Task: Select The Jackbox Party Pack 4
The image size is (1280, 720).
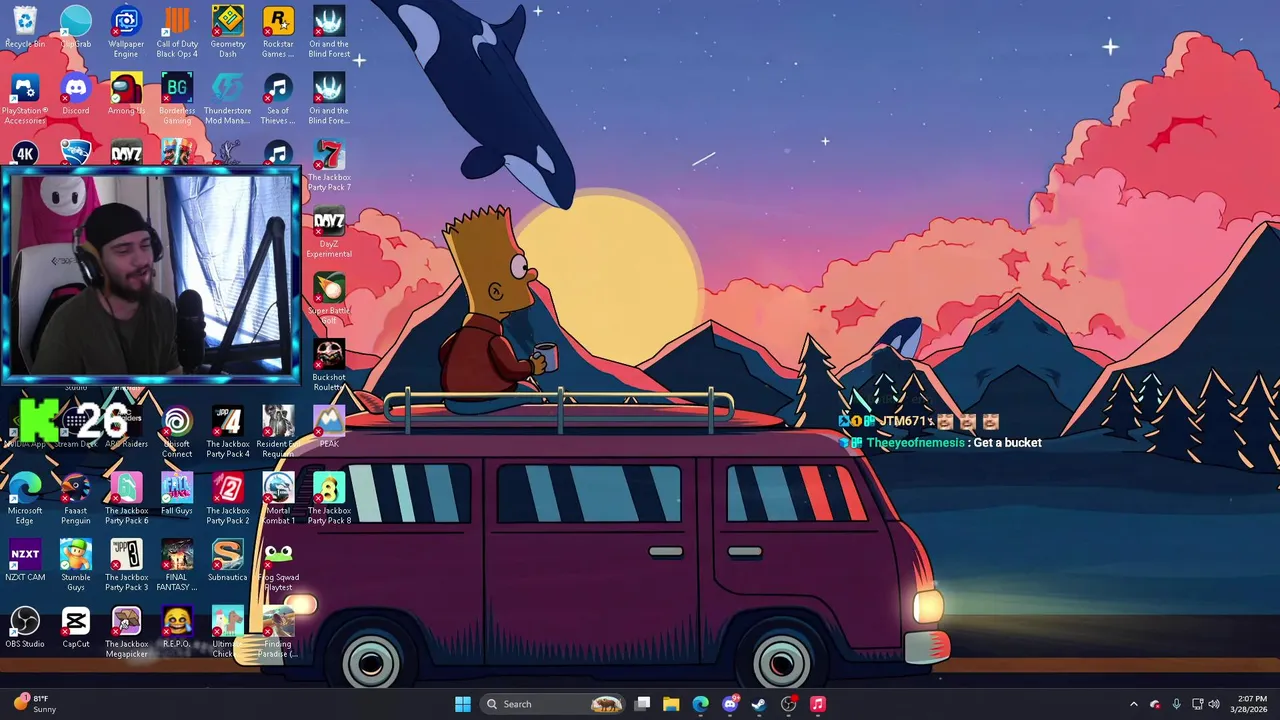Action: [x=227, y=432]
